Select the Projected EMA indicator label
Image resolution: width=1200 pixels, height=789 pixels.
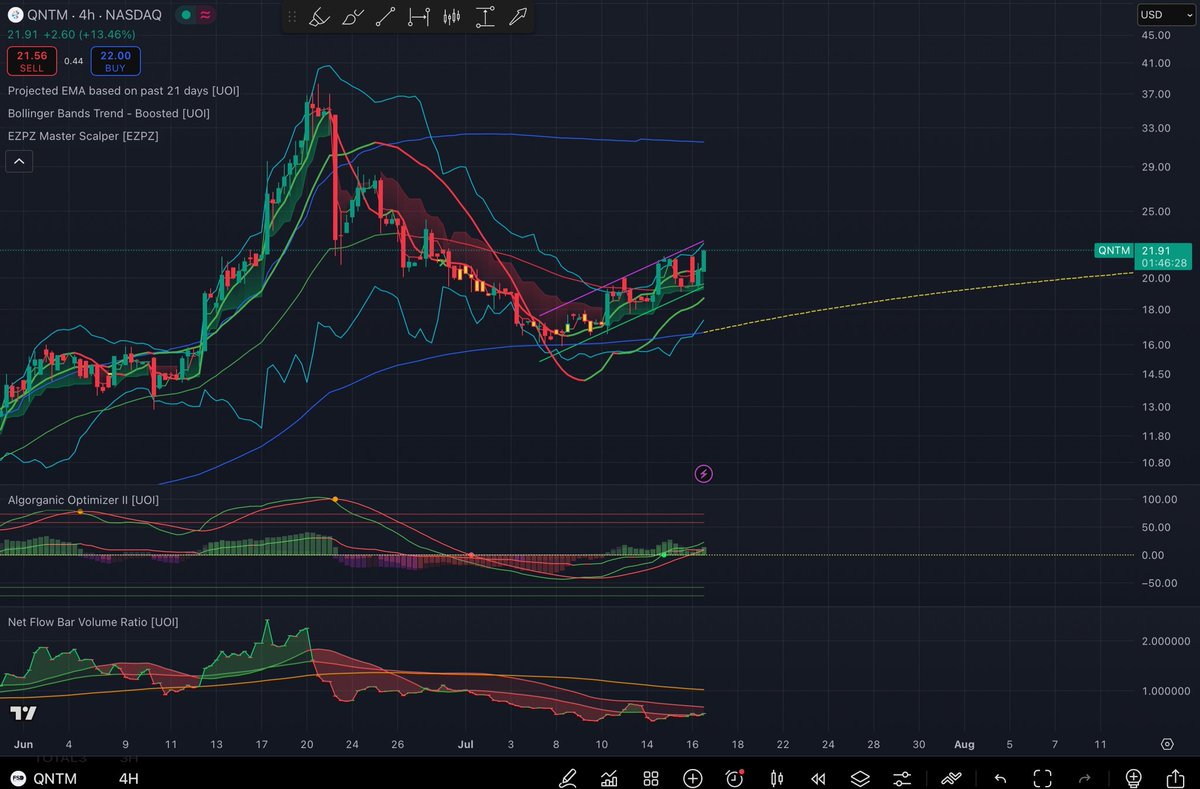pos(123,91)
